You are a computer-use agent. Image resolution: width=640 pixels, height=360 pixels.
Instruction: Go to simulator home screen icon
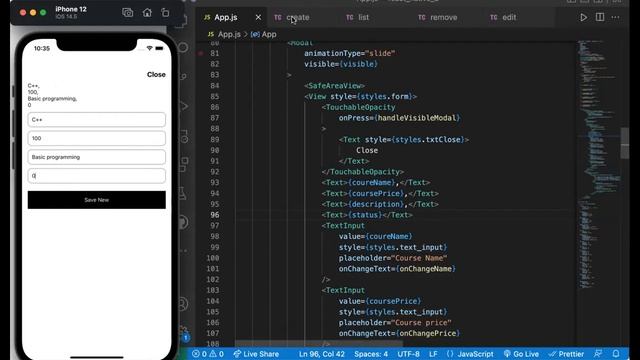pyautogui.click(x=147, y=13)
